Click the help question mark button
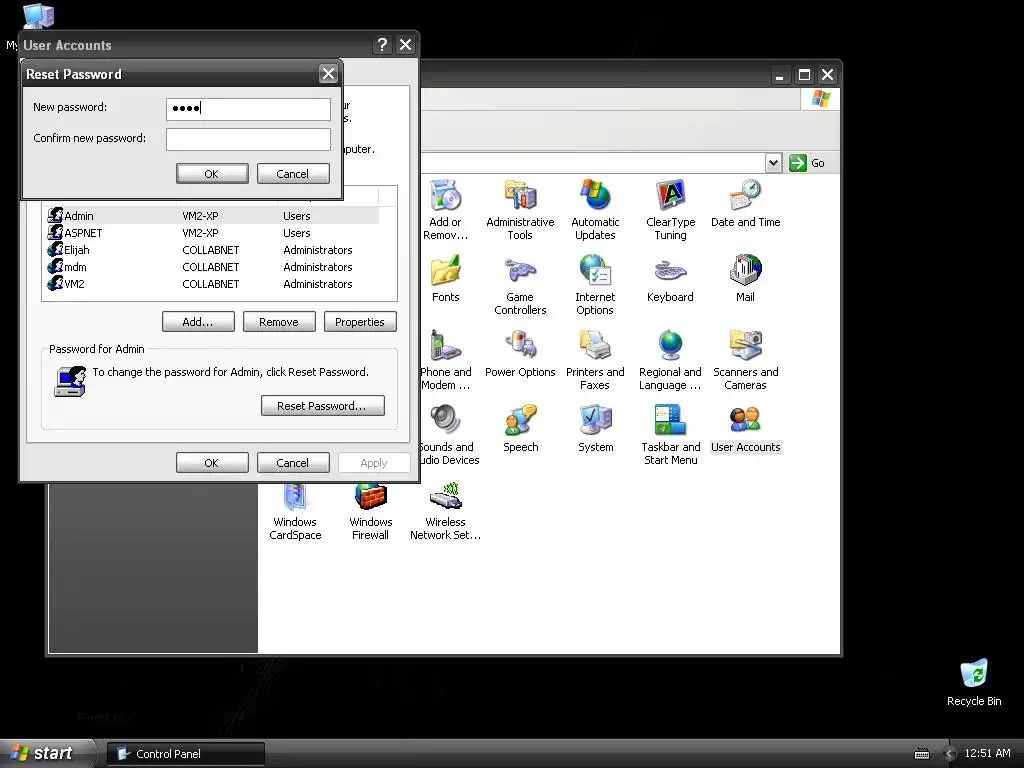Image resolution: width=1024 pixels, height=768 pixels. click(x=382, y=44)
